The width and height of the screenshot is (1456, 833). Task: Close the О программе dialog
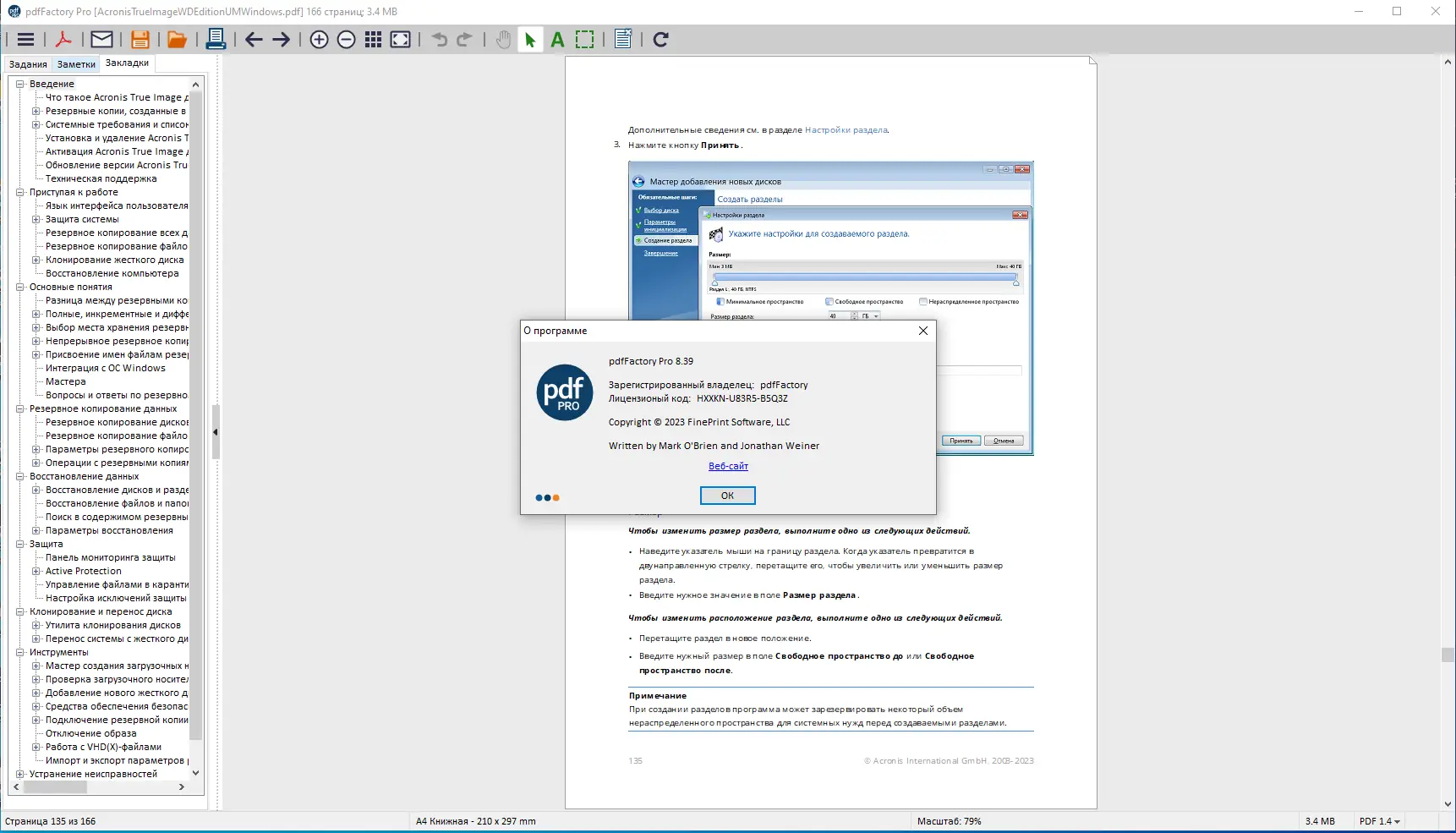[x=923, y=331]
